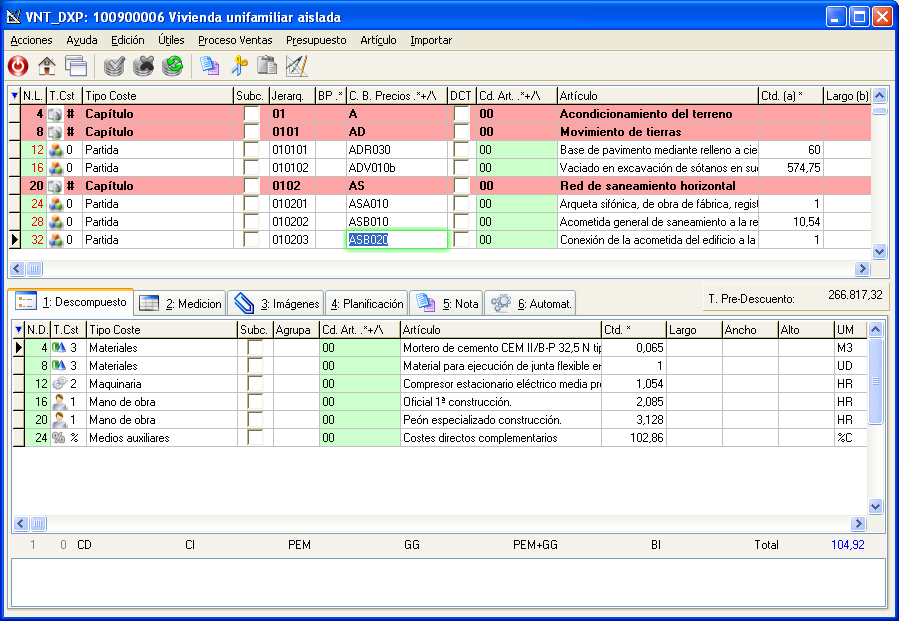899x621 pixels.
Task: Open upper grid column selector blue triangle
Action: coord(14,96)
